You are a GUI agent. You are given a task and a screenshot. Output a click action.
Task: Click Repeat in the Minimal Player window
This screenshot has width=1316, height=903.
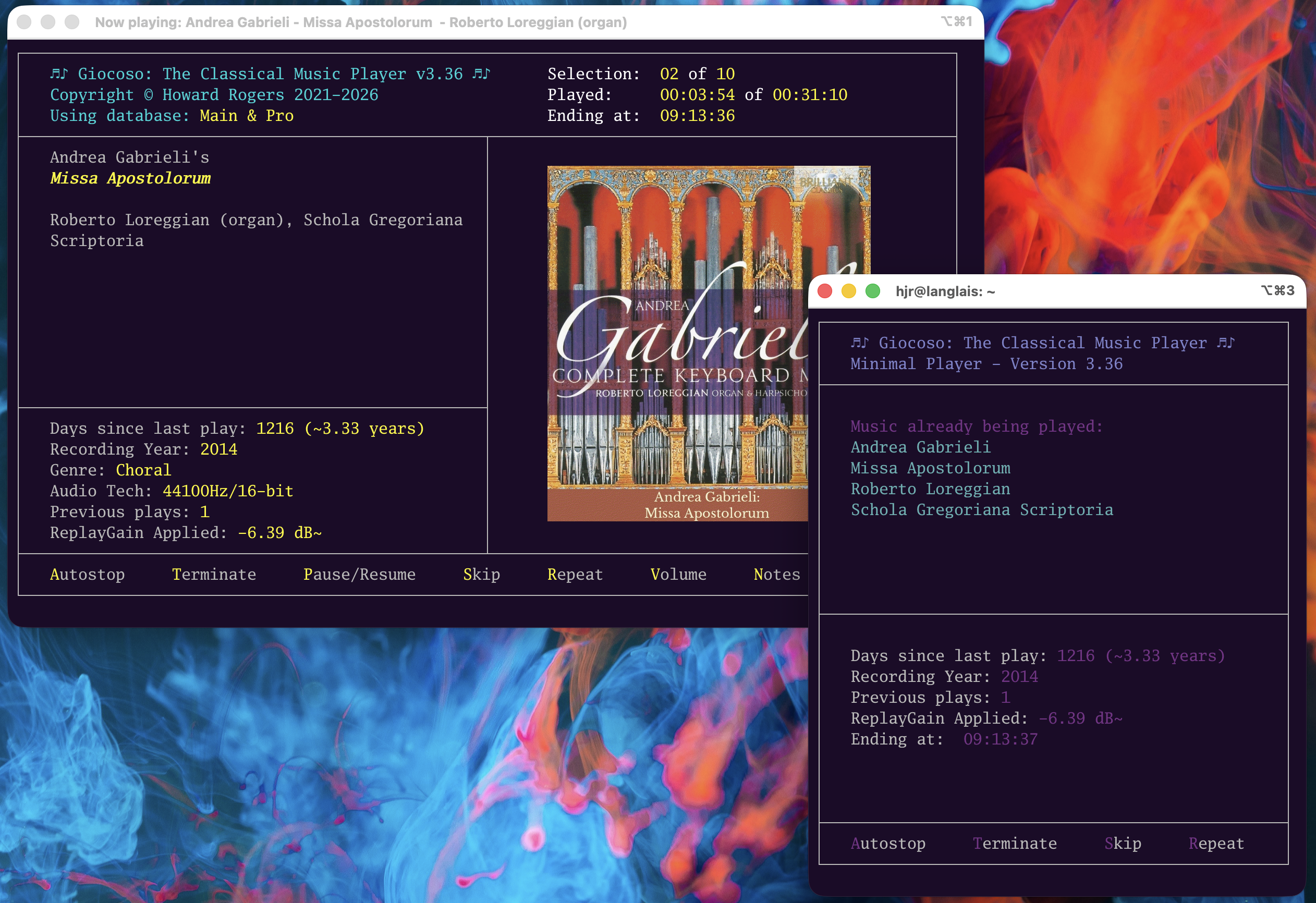tap(1216, 843)
